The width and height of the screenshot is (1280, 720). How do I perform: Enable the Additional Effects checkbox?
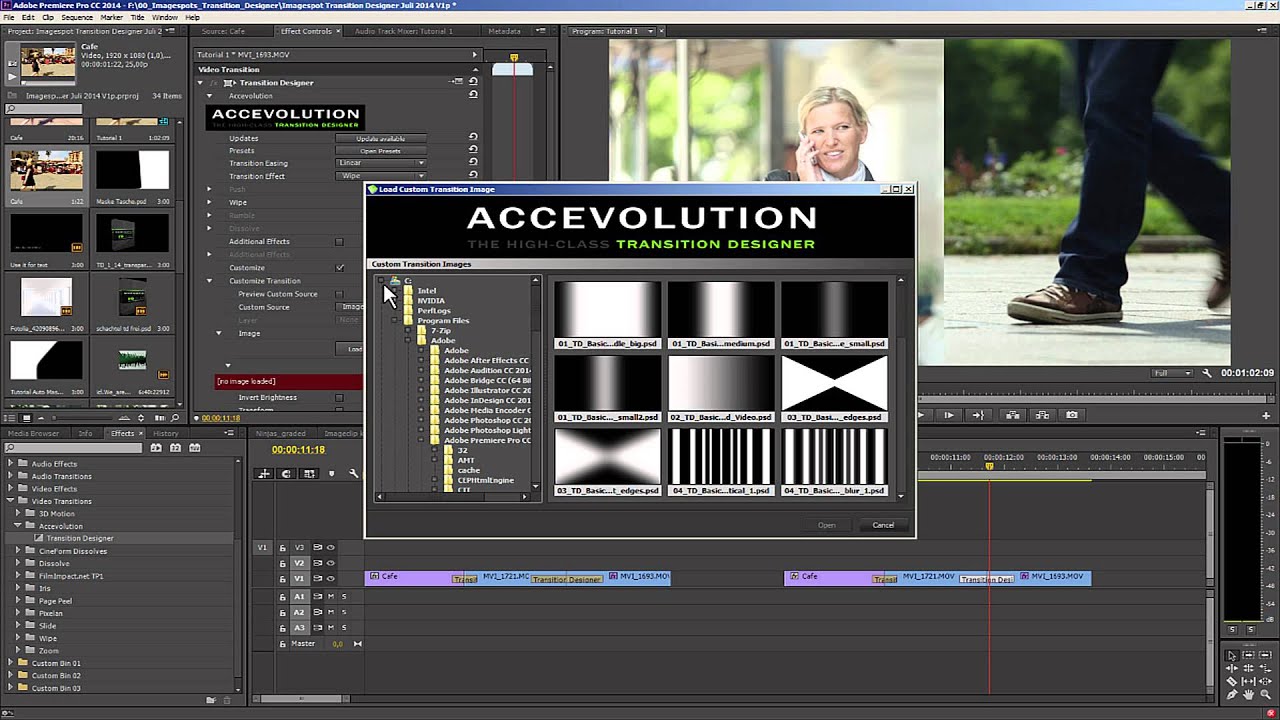click(x=339, y=241)
